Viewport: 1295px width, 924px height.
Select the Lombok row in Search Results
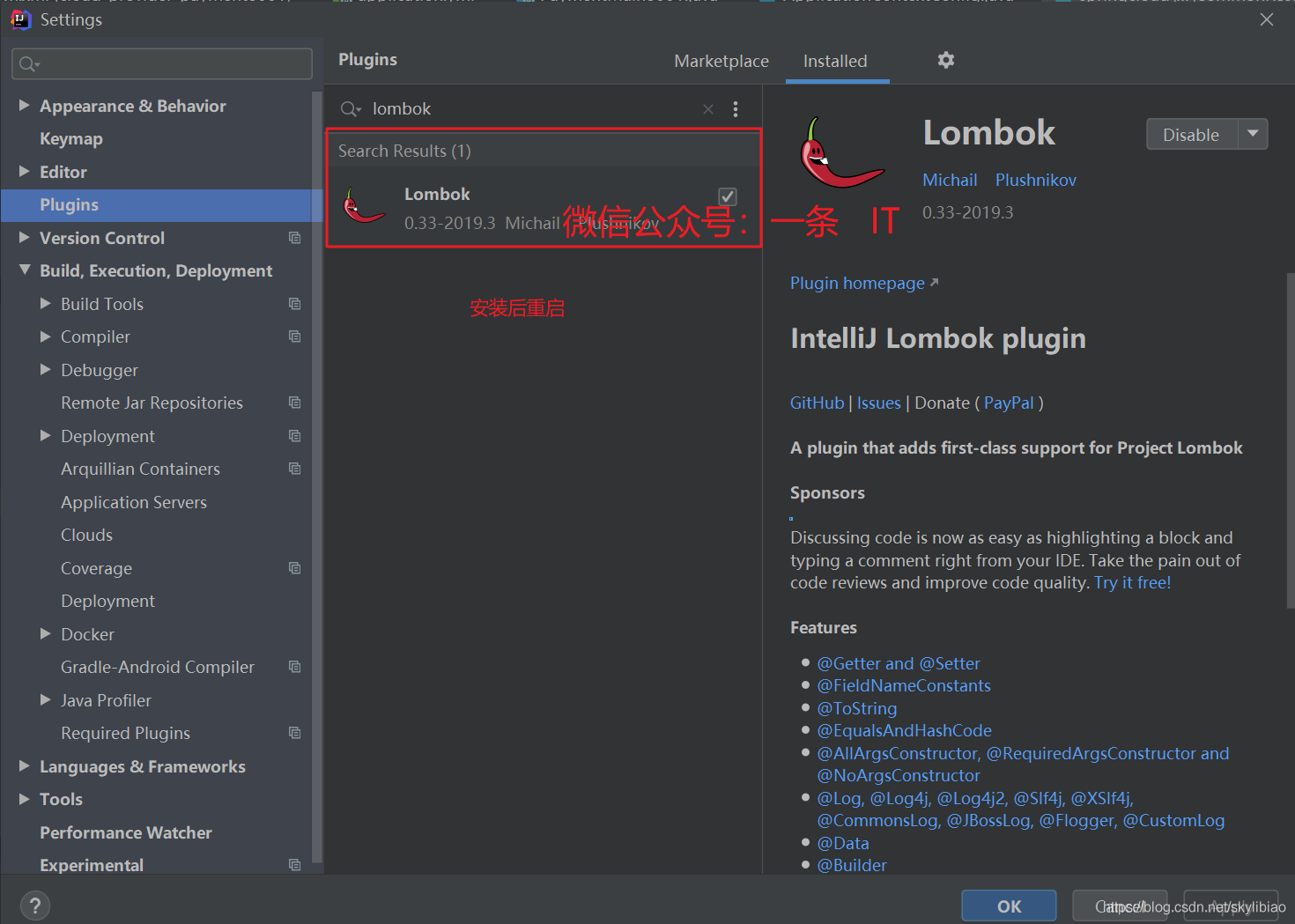point(544,207)
